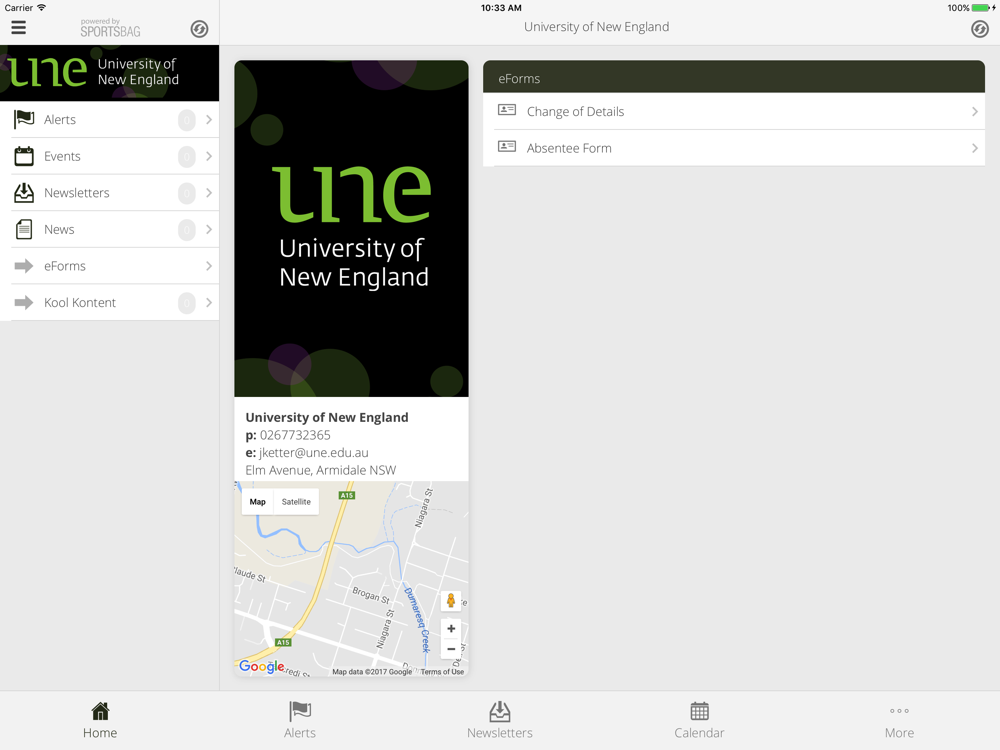Screen dimensions: 1000x750
Task: Click the Alerts flag icon in sidebar
Action: [x=24, y=119]
